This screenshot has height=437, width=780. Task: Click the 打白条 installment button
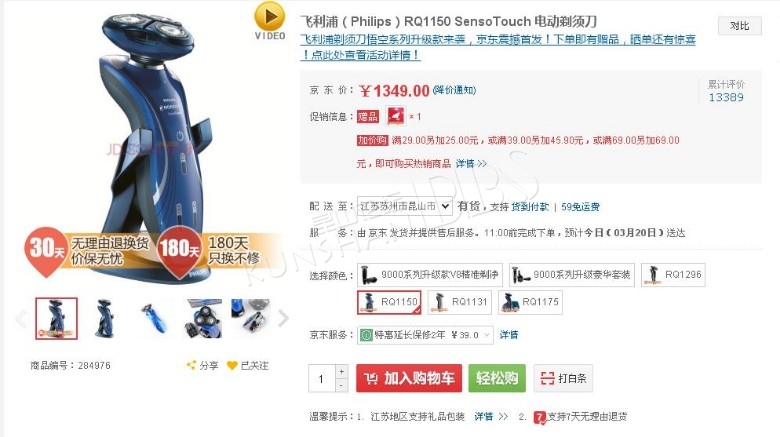tap(563, 378)
